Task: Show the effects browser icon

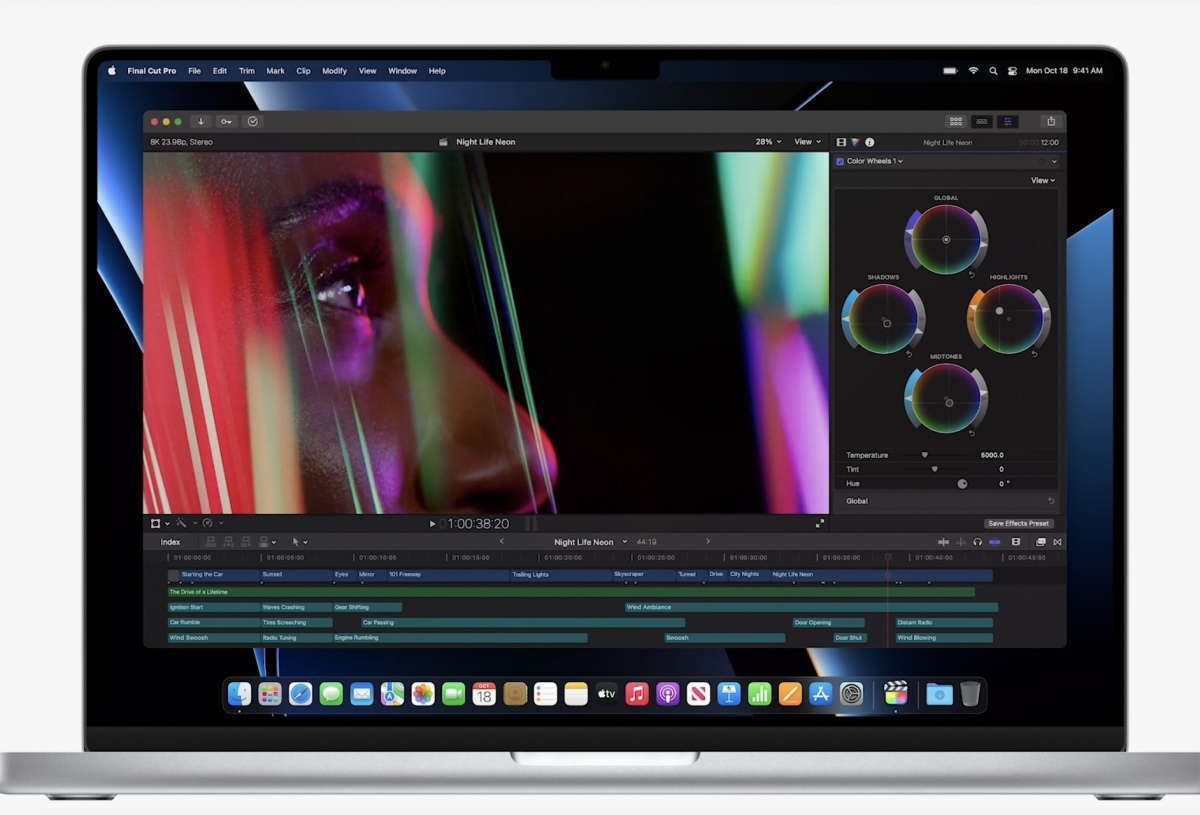Action: pos(1041,542)
